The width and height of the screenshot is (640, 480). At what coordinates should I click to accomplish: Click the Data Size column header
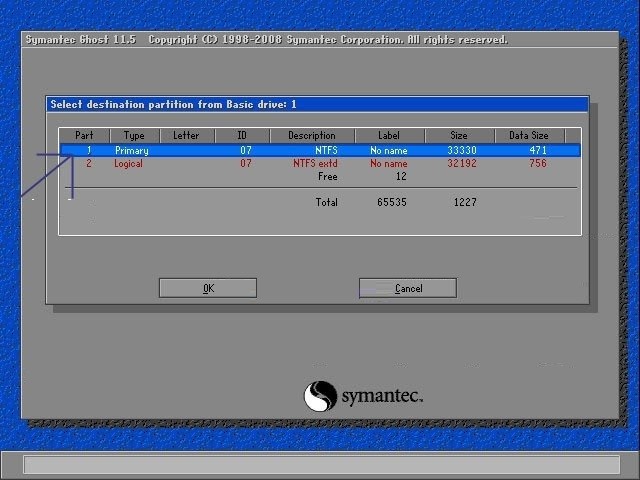click(x=529, y=135)
